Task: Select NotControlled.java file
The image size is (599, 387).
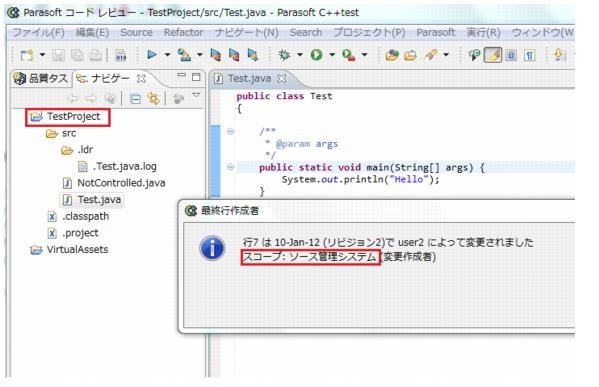Action: coord(114,183)
